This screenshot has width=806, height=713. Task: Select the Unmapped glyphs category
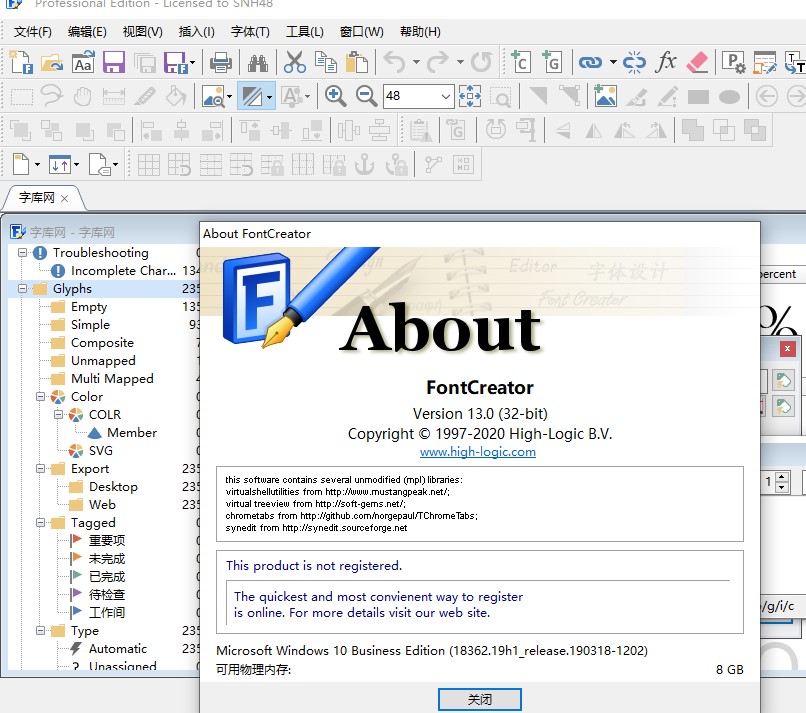tap(103, 361)
